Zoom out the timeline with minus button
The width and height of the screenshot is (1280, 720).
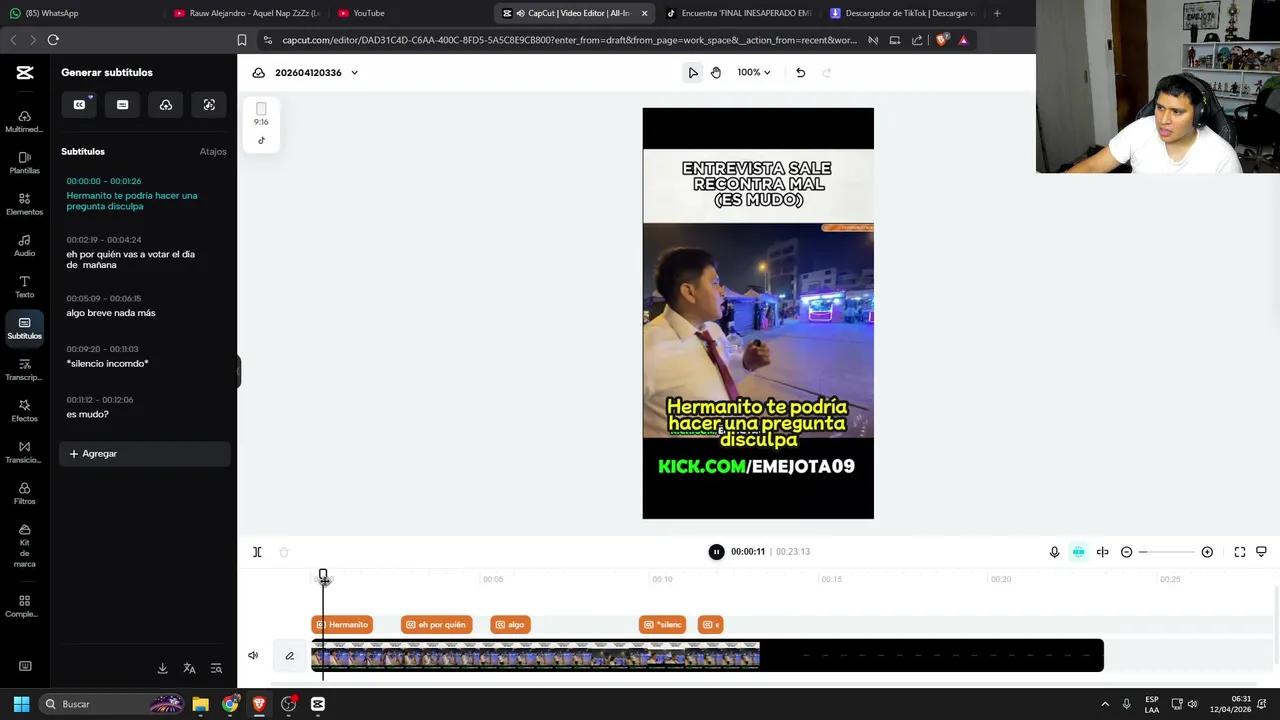1126,552
